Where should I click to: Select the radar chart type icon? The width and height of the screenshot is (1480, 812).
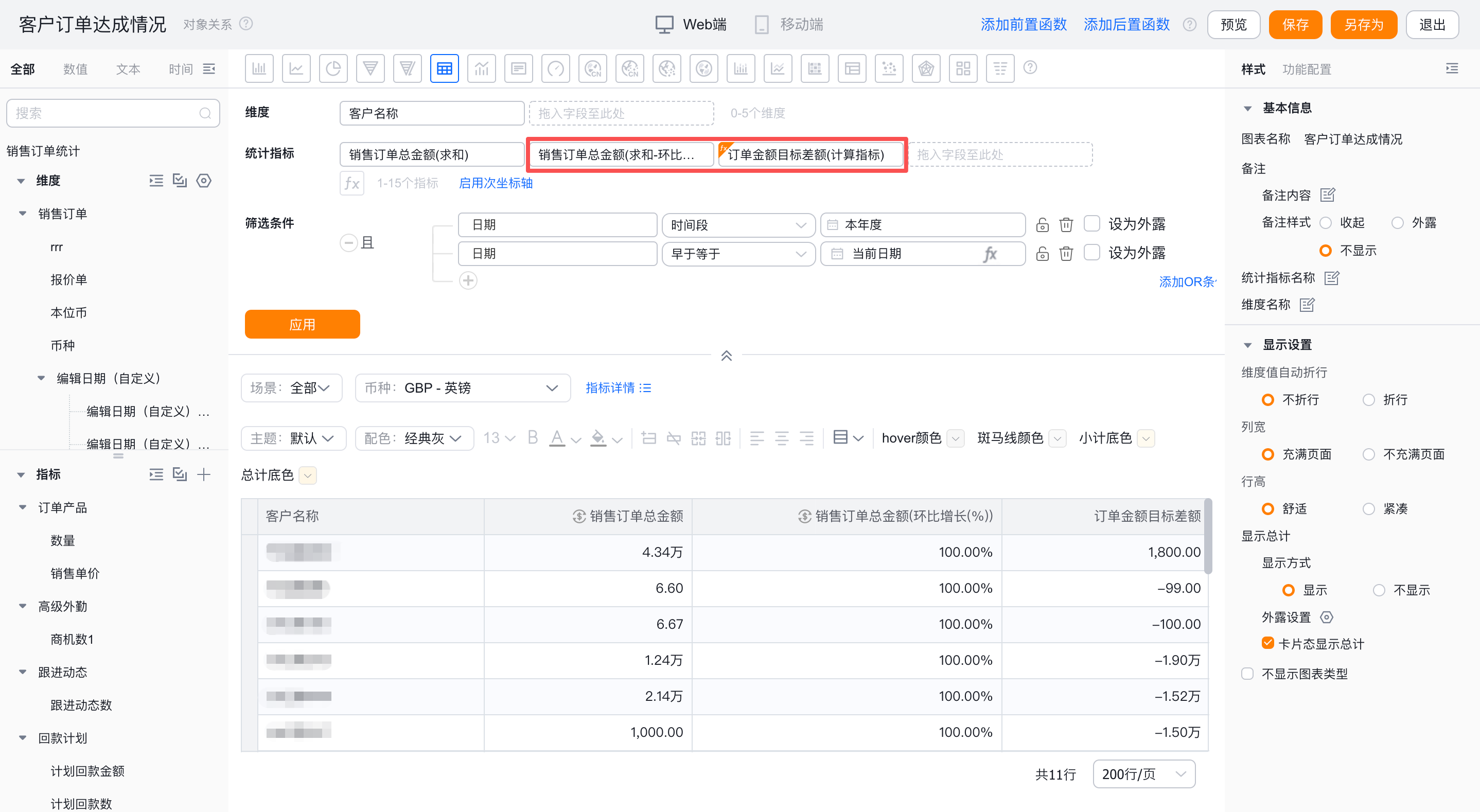pos(926,69)
